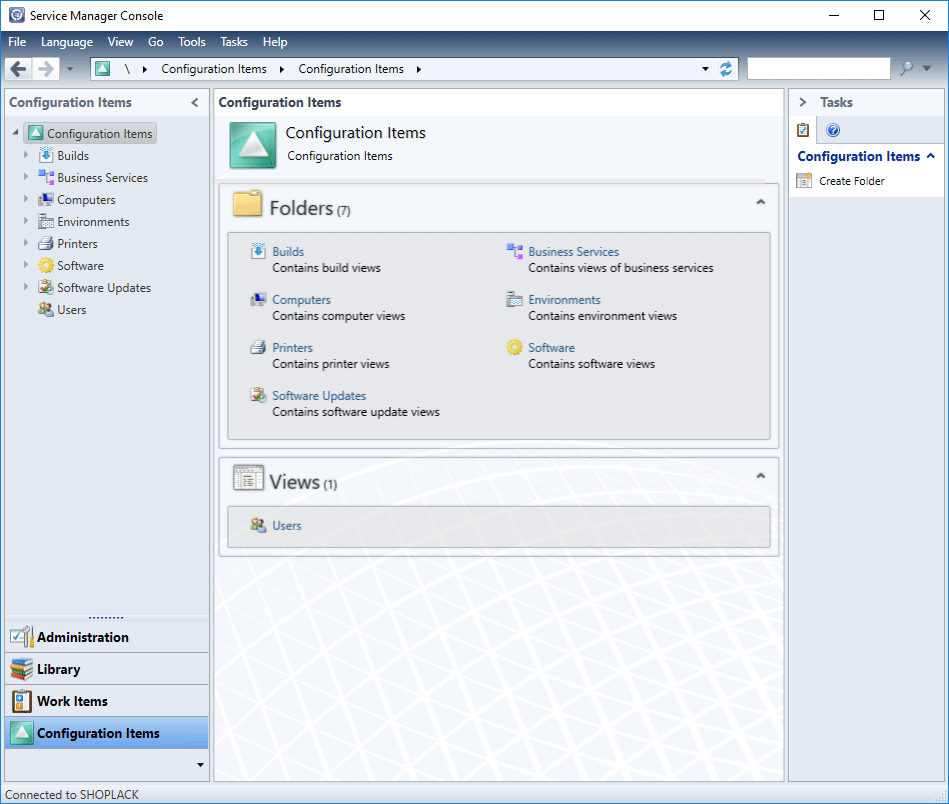Viewport: 949px width, 804px height.
Task: Click the Printers icon in the tree
Action: [x=46, y=243]
